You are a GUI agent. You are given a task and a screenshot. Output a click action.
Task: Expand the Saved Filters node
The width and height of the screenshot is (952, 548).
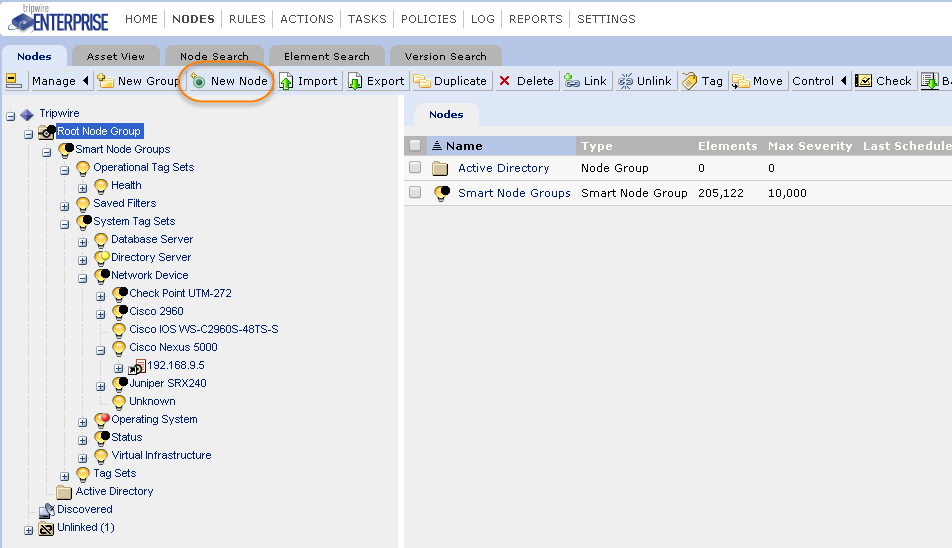[x=64, y=206]
